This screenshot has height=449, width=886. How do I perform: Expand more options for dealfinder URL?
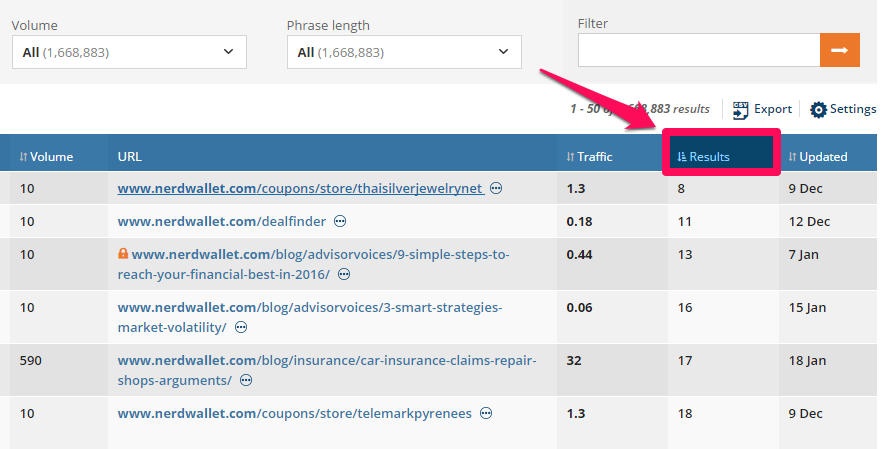340,221
